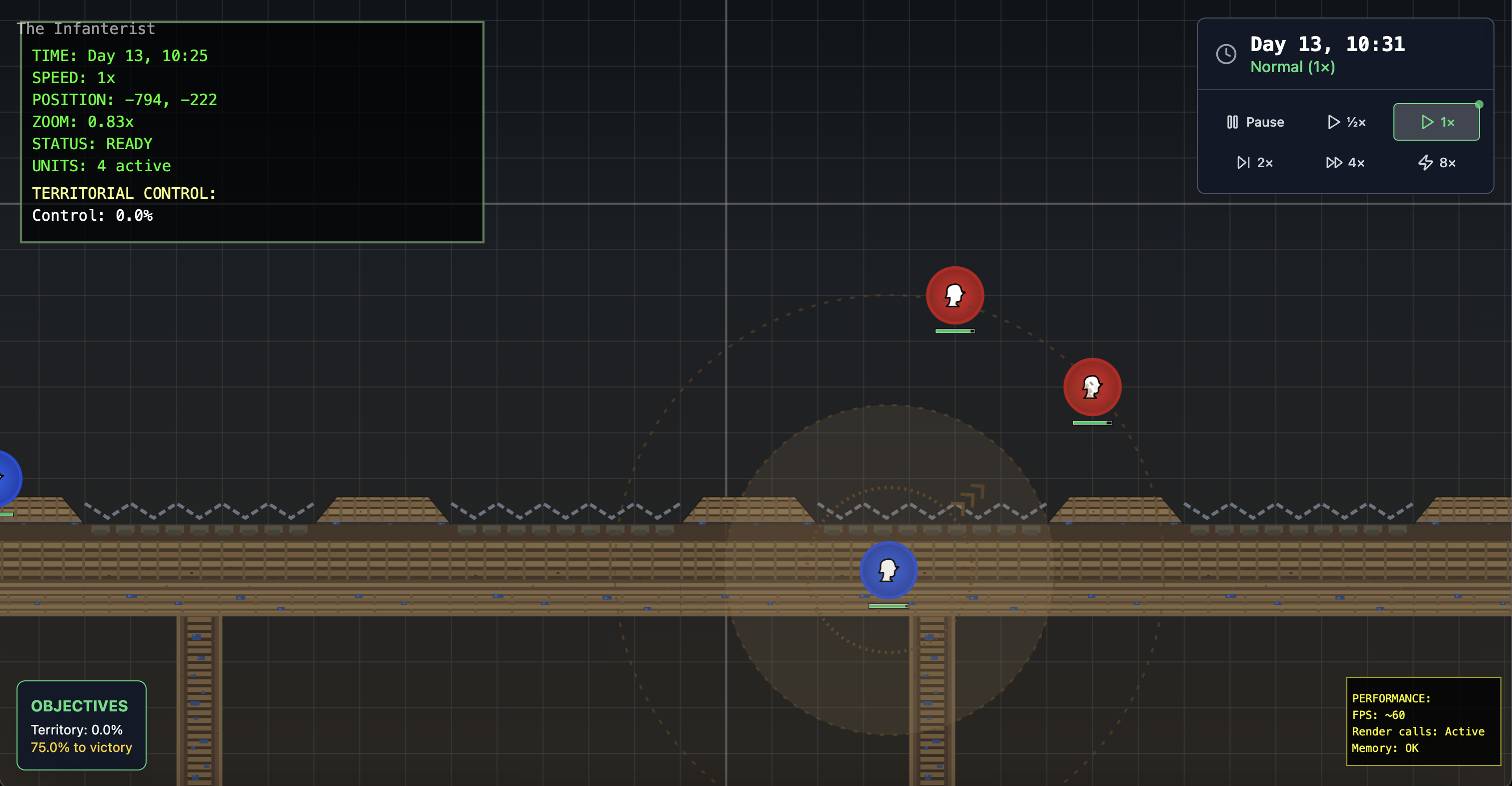Image resolution: width=1512 pixels, height=786 pixels.
Task: Click the 'ZOOM: 0.83x' readout
Action: (83, 122)
